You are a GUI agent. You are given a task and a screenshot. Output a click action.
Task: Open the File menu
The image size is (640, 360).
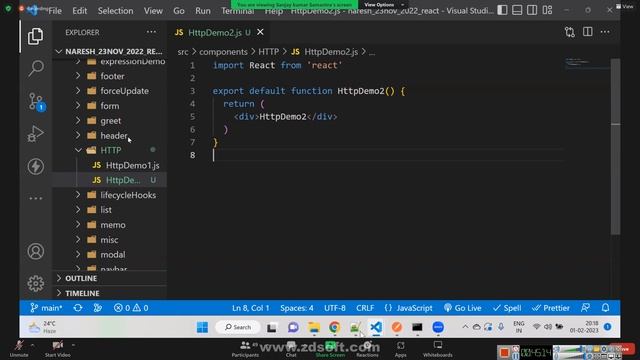click(55, 11)
